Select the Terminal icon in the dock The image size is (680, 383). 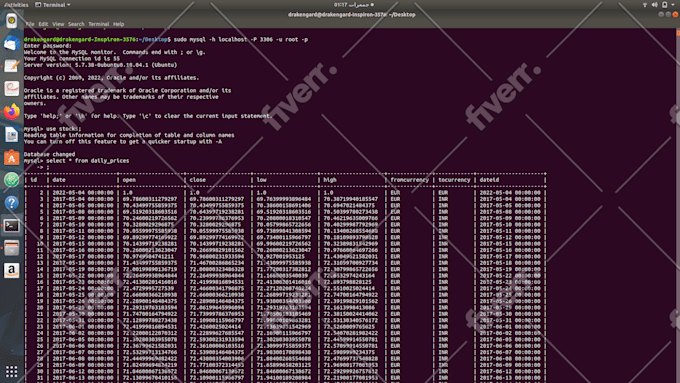point(12,225)
